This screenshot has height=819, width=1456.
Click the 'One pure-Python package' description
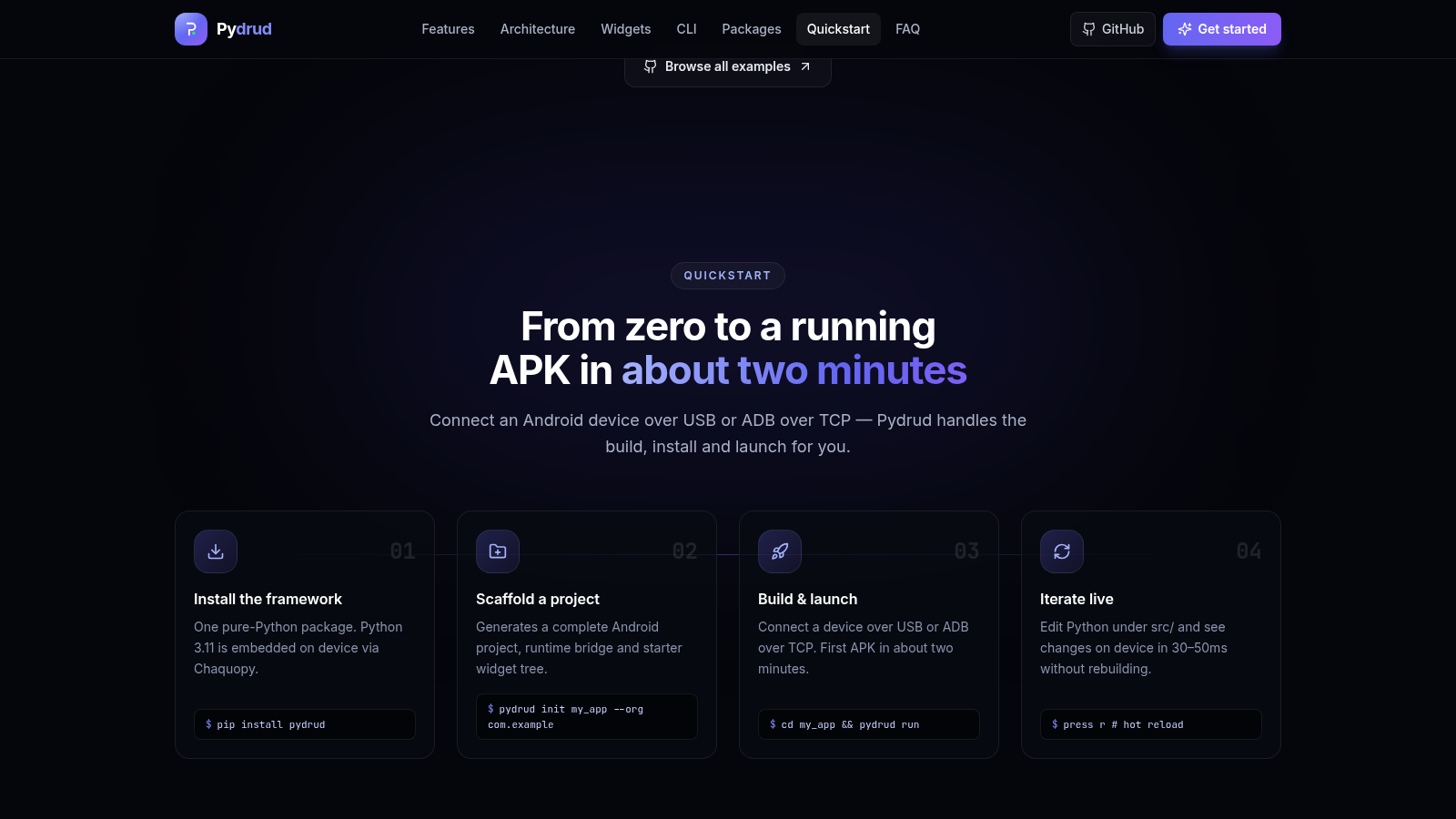pyautogui.click(x=298, y=648)
